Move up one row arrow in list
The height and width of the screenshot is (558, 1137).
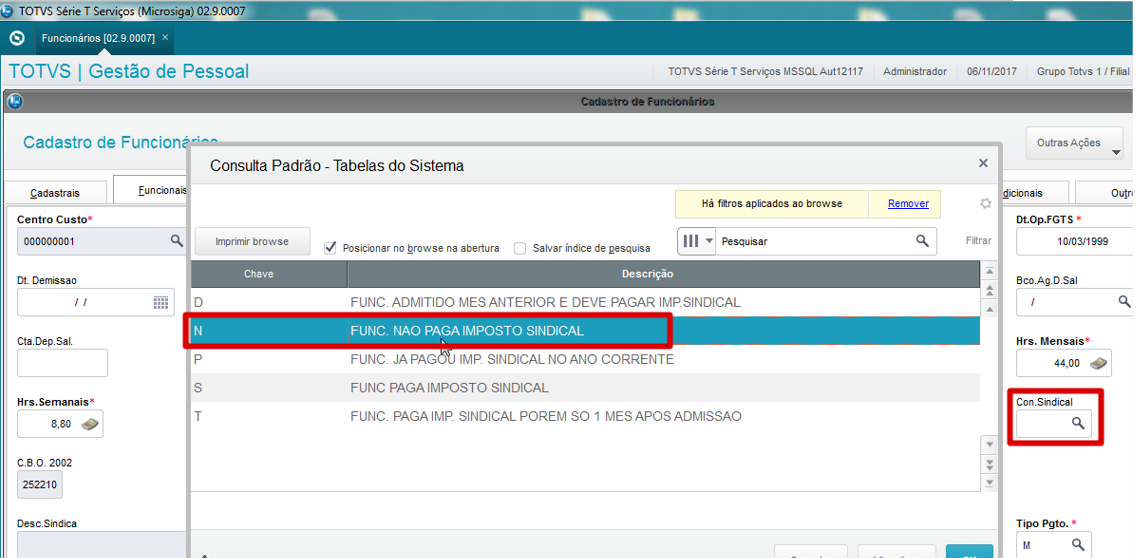(988, 308)
